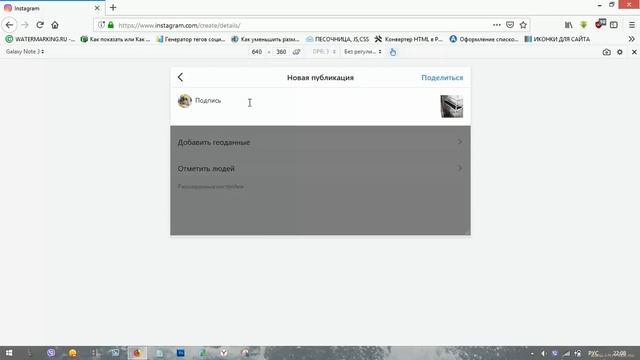Open Yandex browser from the taskbar
The height and width of the screenshot is (360, 640).
coord(224,353)
